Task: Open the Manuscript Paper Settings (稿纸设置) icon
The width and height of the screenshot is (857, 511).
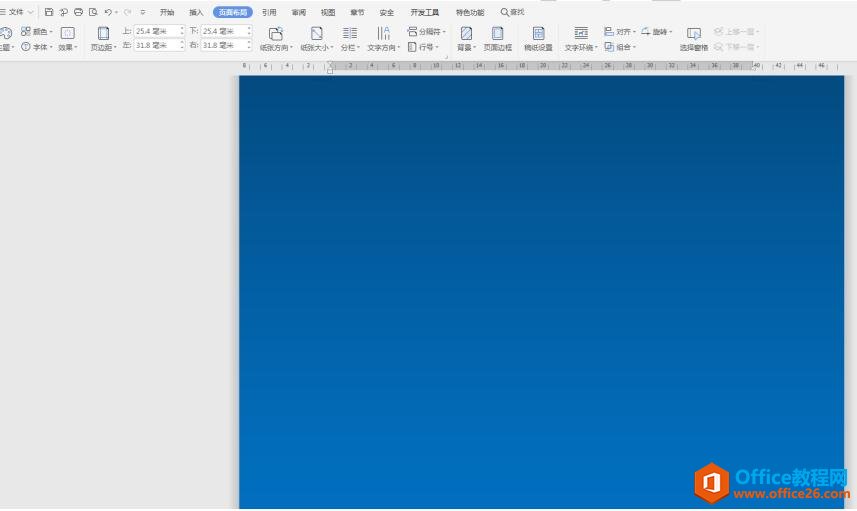Action: 538,34
